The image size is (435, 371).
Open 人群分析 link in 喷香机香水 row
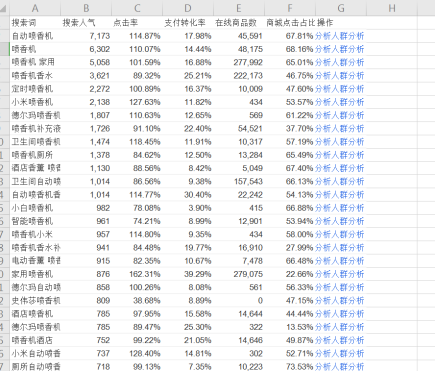348,76
